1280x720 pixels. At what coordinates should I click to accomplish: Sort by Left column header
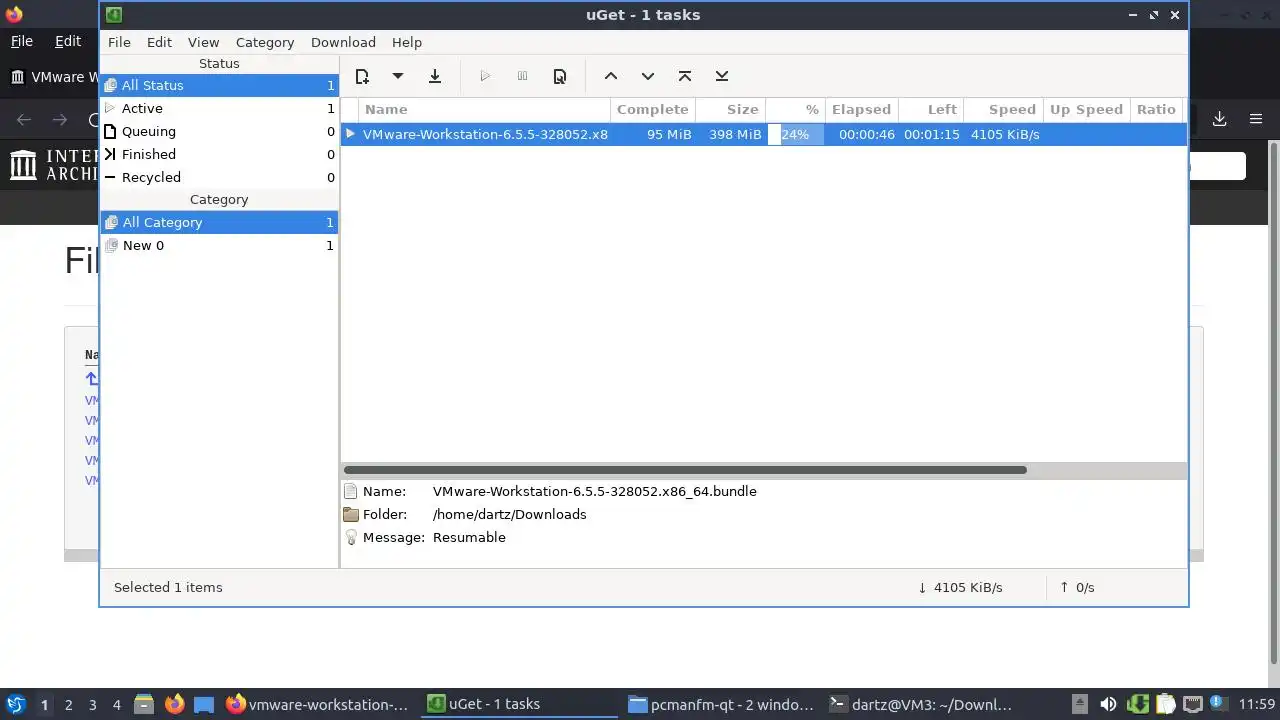[x=931, y=109]
